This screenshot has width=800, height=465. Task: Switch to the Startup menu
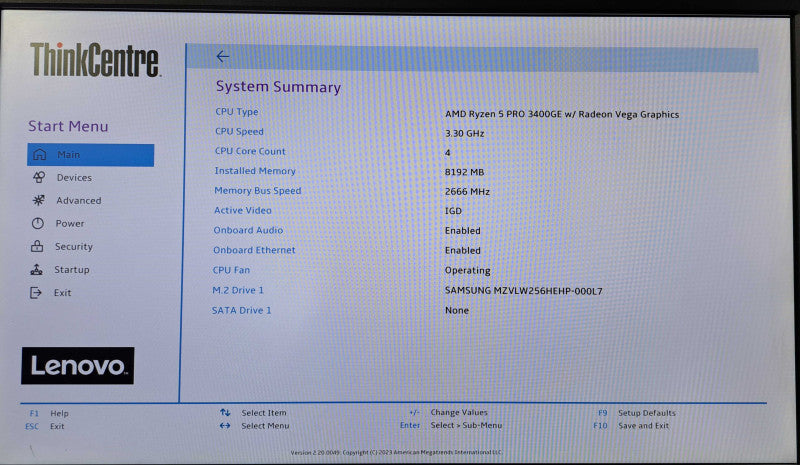coord(72,270)
